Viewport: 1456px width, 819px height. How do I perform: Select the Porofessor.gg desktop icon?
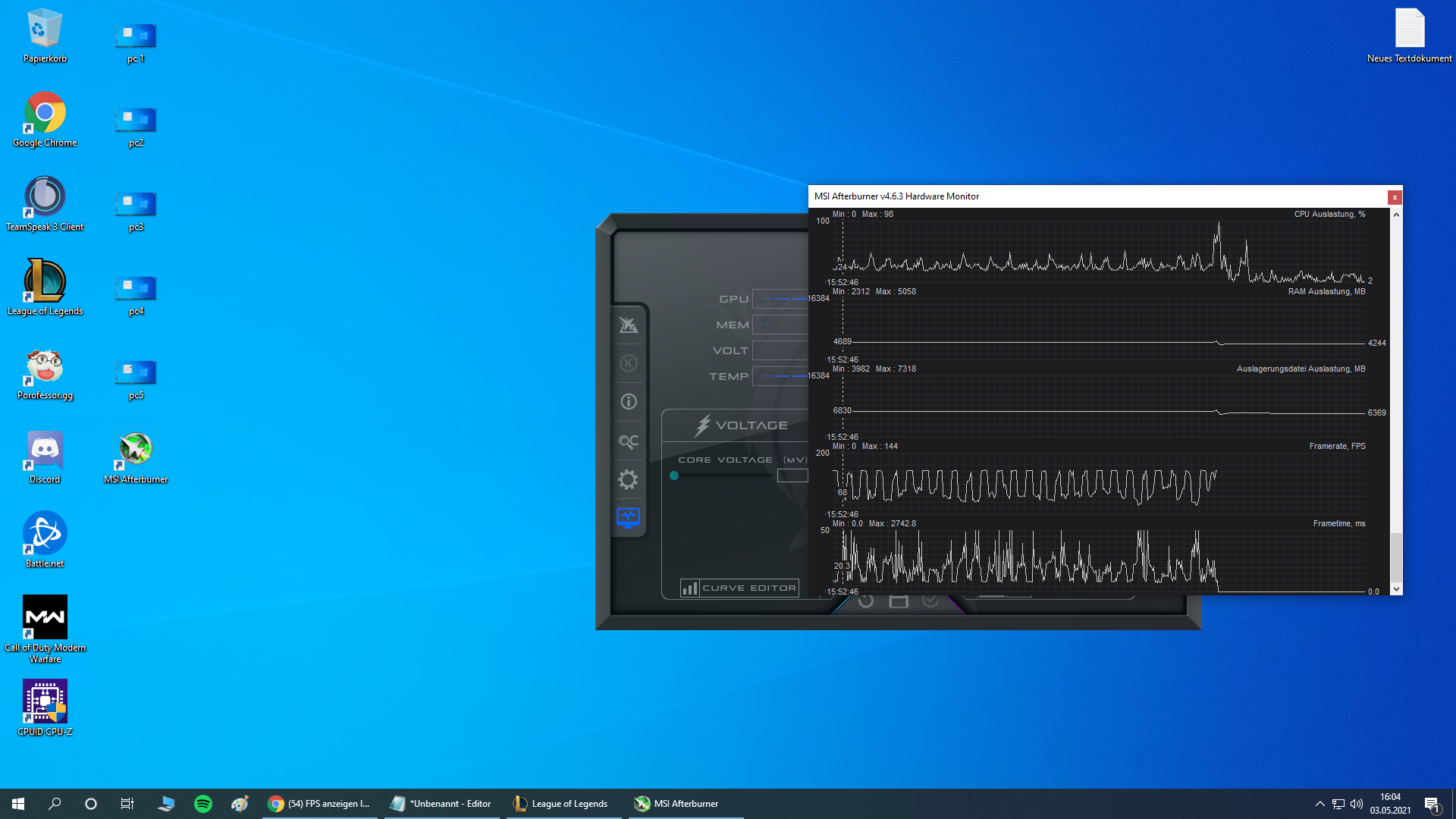pos(45,368)
